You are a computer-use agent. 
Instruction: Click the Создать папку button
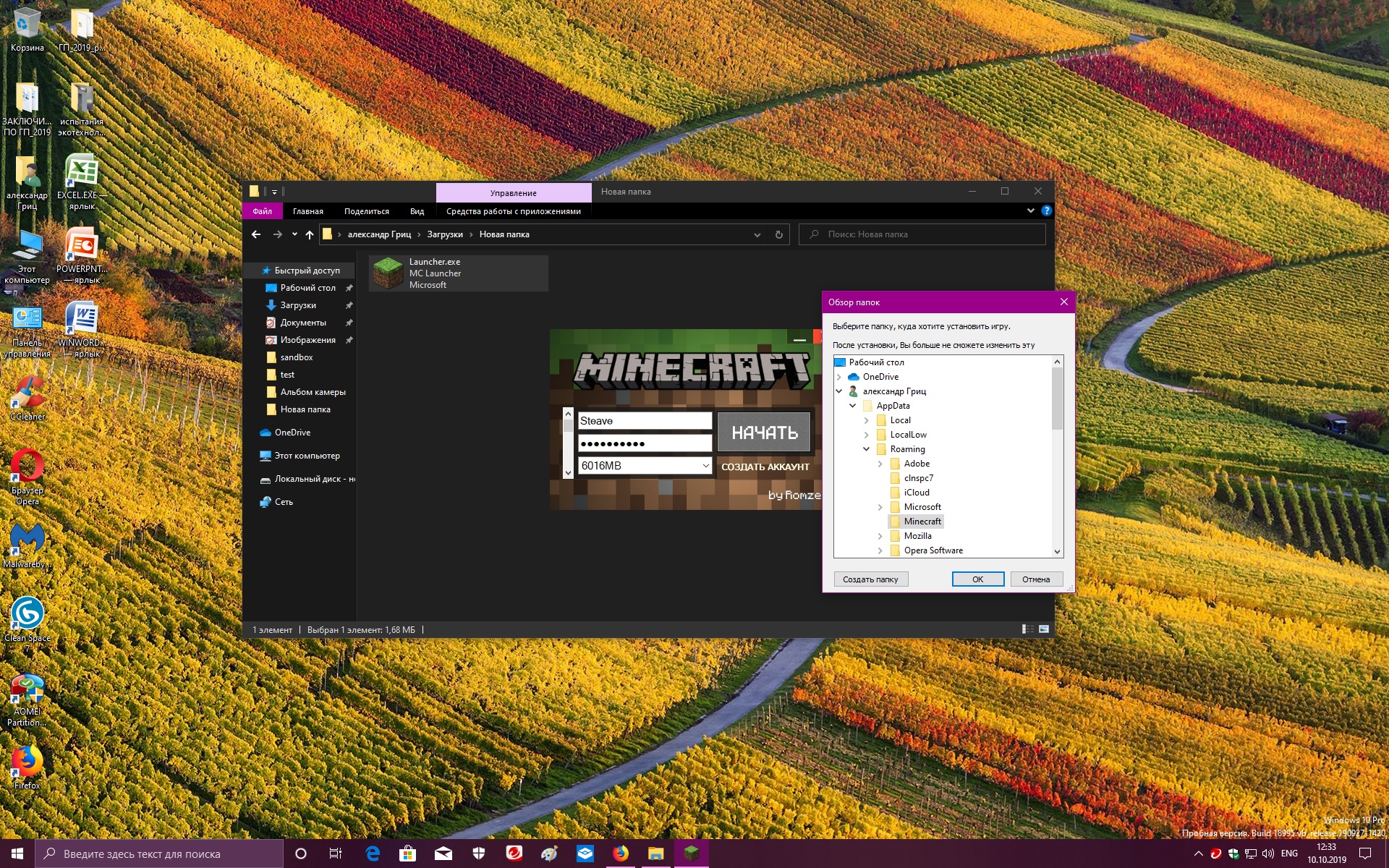click(870, 579)
